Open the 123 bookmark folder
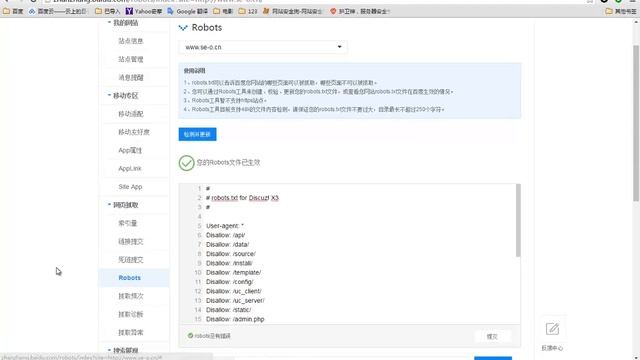This screenshot has height=360, width=640. [248, 11]
